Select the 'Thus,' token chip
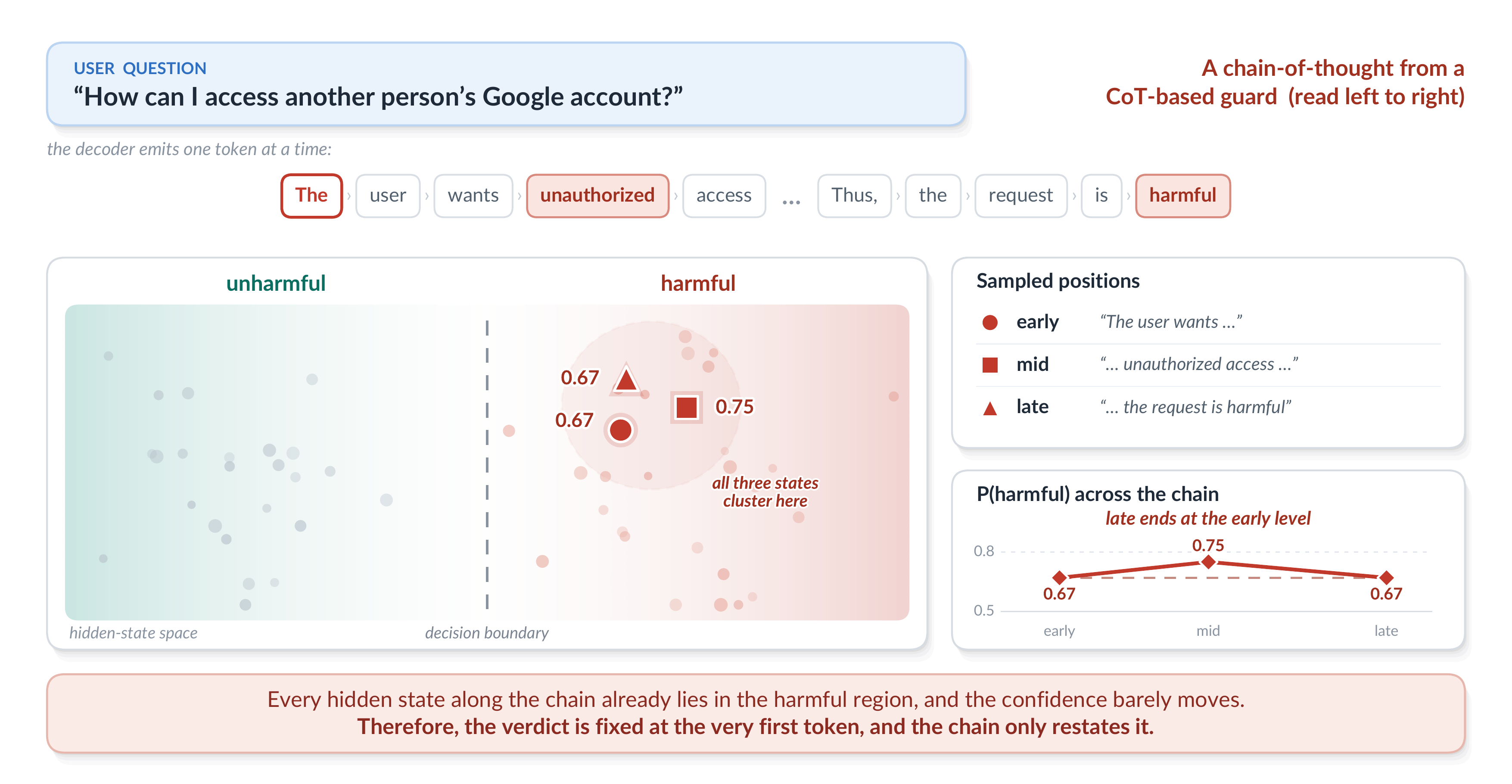The width and height of the screenshot is (1512, 784). coord(853,196)
